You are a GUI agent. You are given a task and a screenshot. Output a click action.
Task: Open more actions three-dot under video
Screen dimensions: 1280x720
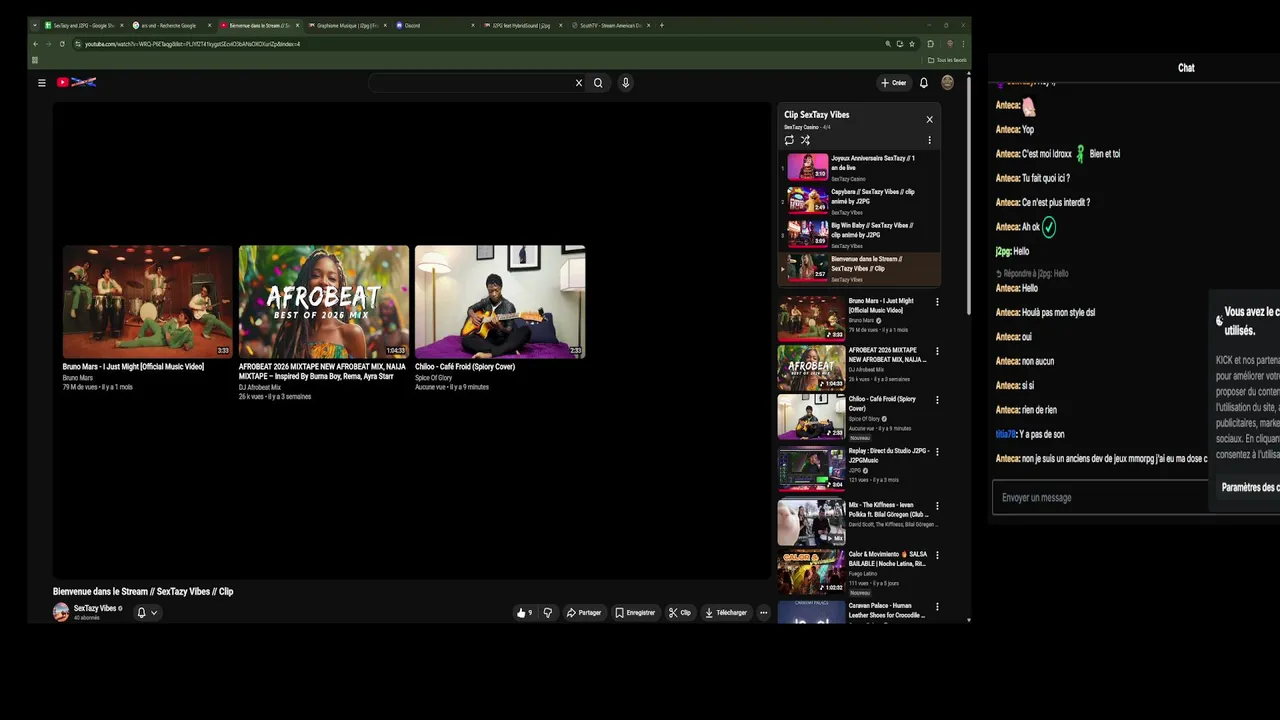[763, 612]
